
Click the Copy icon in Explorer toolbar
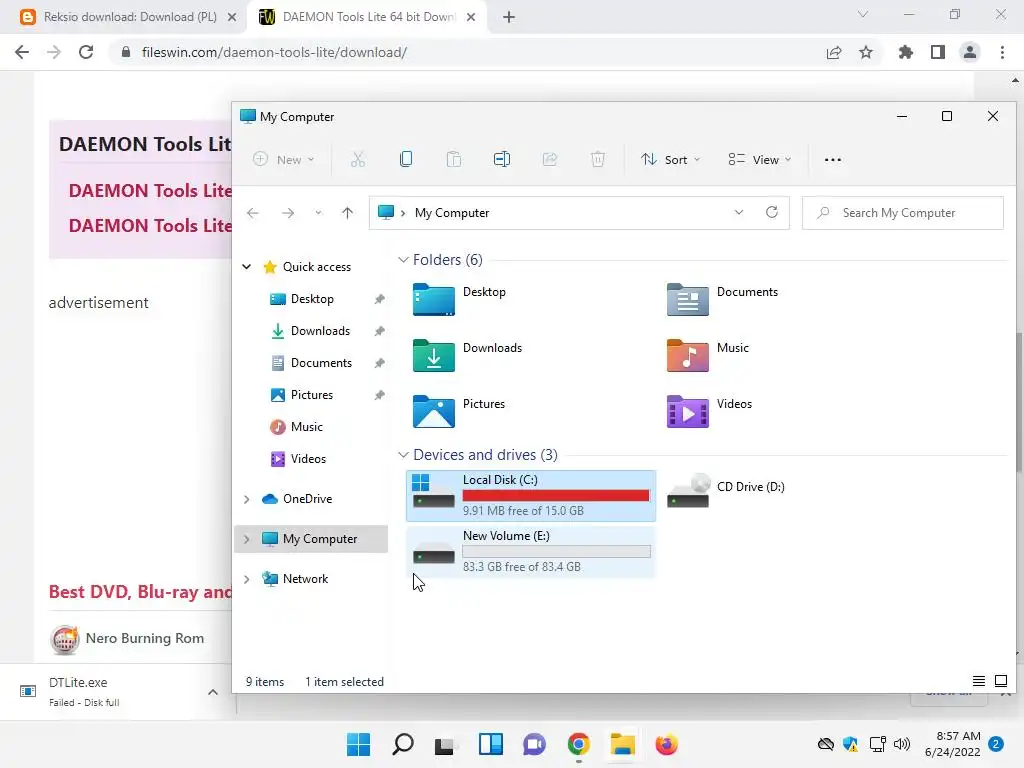tap(406, 159)
